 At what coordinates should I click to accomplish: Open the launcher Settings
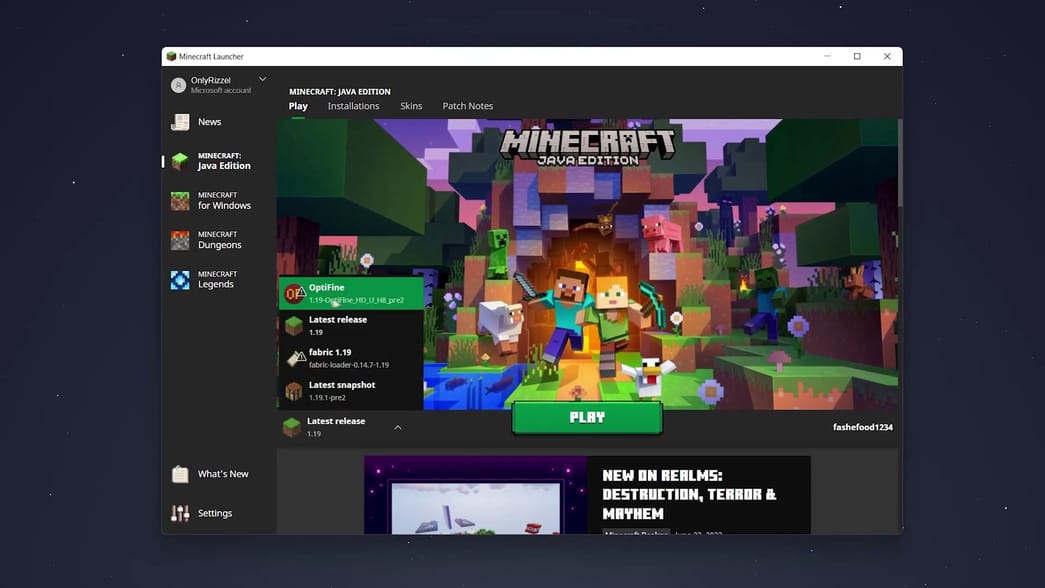pos(213,512)
